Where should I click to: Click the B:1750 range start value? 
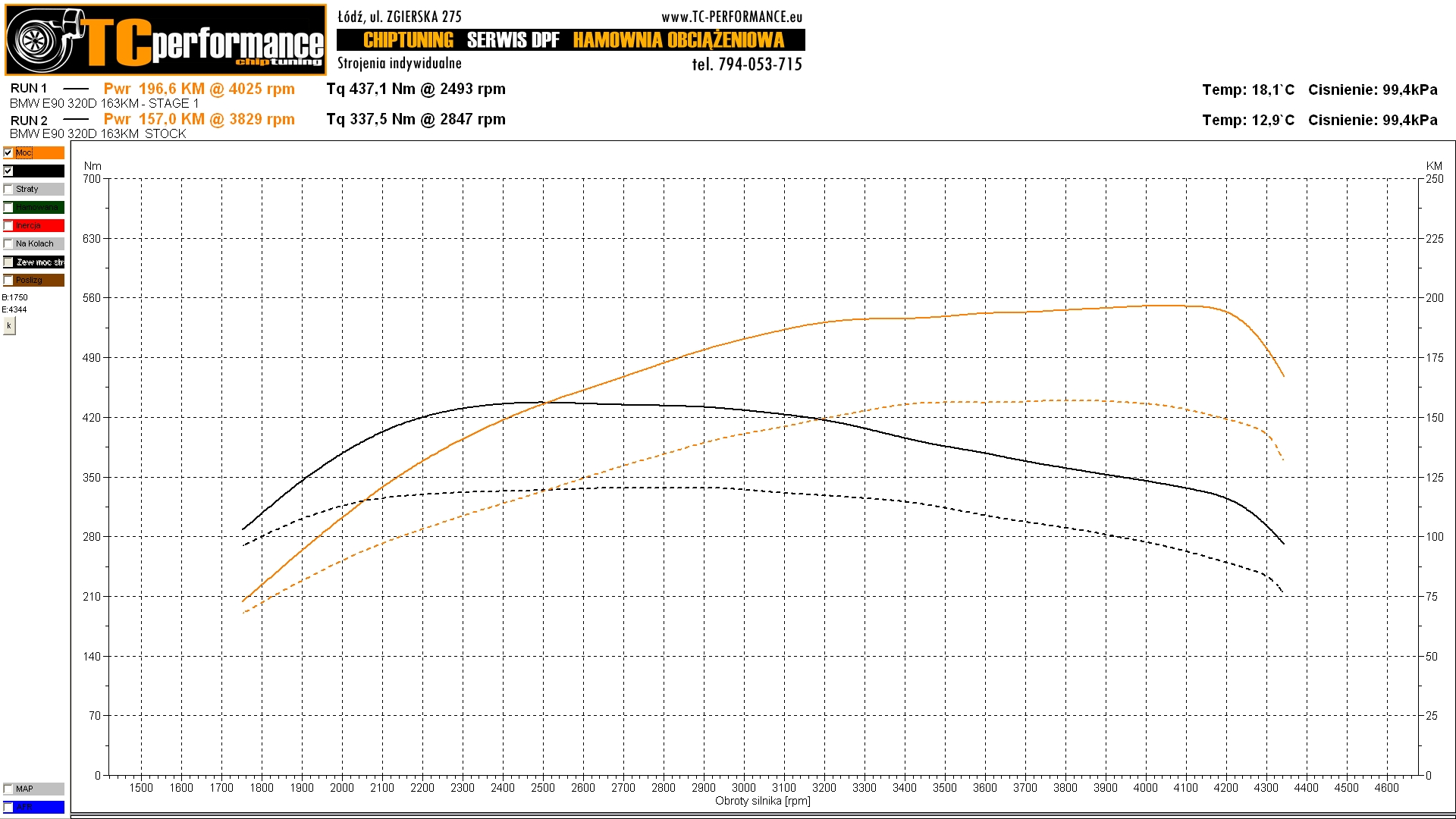(14, 297)
